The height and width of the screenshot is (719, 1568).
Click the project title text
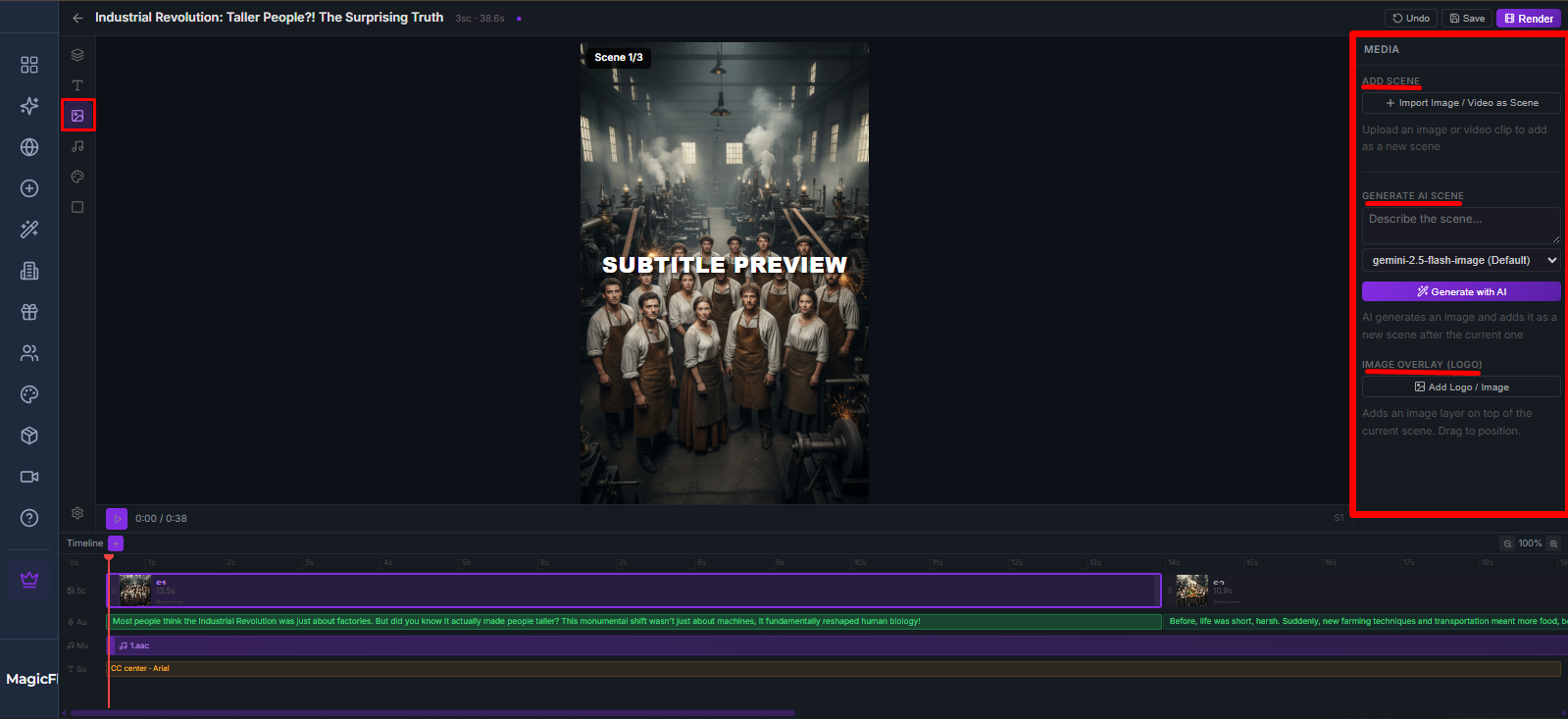click(x=269, y=18)
